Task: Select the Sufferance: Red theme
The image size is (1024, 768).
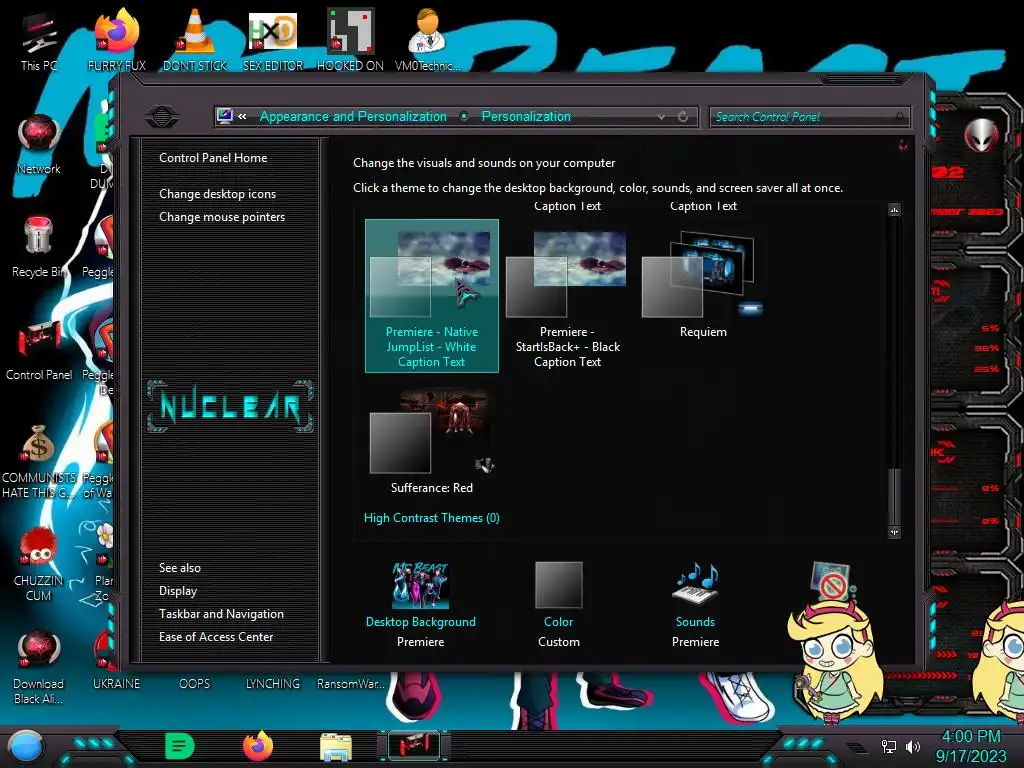Action: click(432, 441)
